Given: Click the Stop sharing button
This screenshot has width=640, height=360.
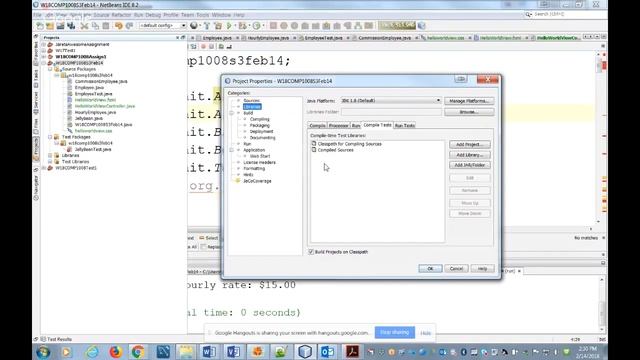Looking at the screenshot, I should (x=395, y=332).
